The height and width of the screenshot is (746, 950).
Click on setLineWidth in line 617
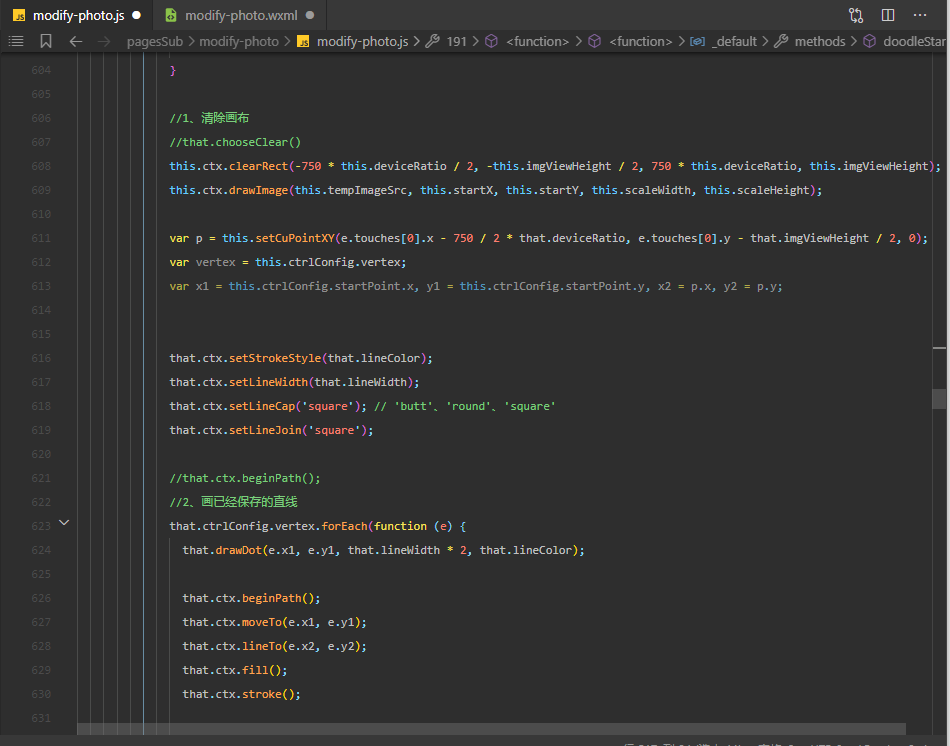[x=268, y=382]
